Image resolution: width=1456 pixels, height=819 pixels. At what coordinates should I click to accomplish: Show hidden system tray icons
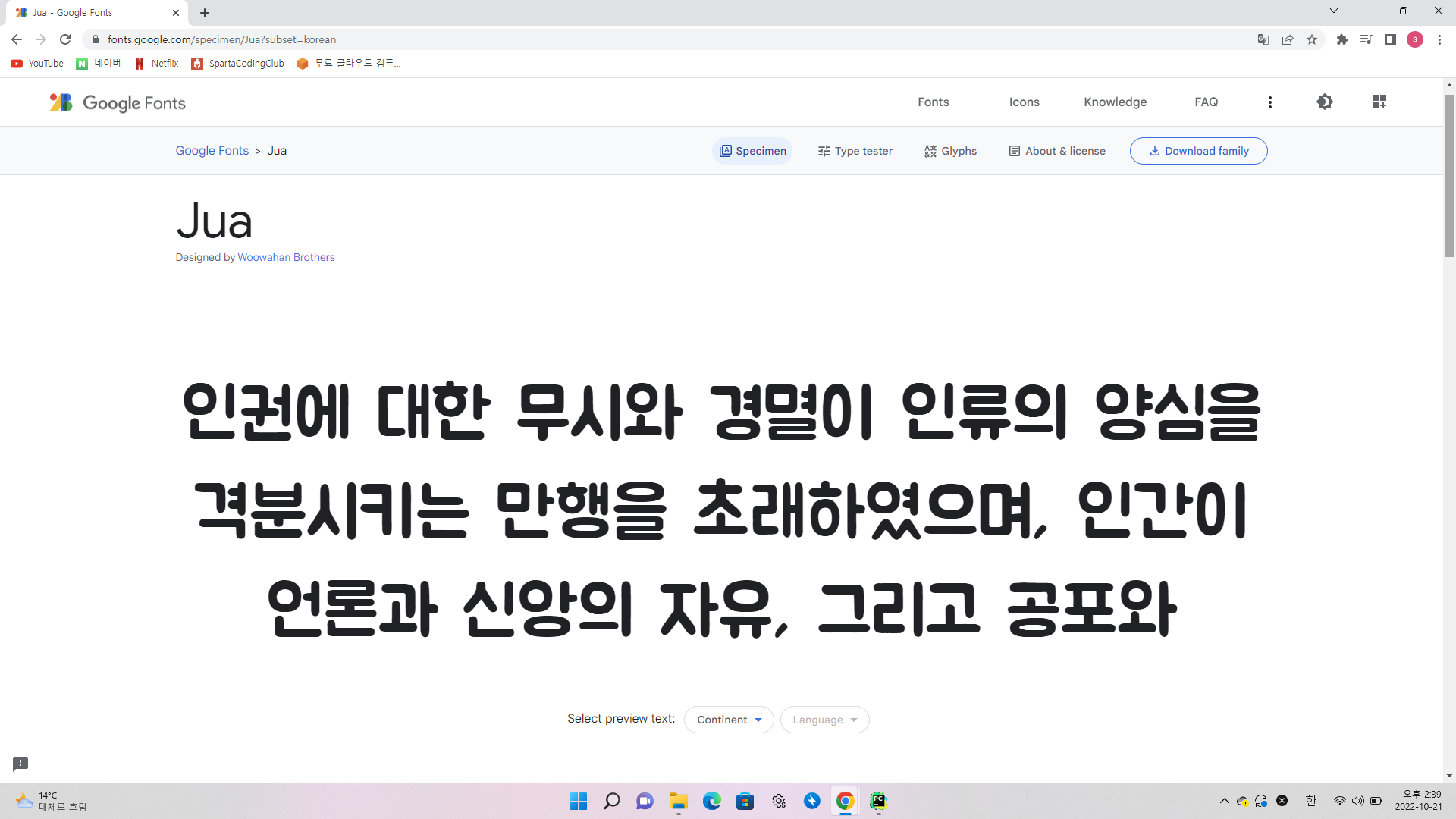[x=1224, y=801]
